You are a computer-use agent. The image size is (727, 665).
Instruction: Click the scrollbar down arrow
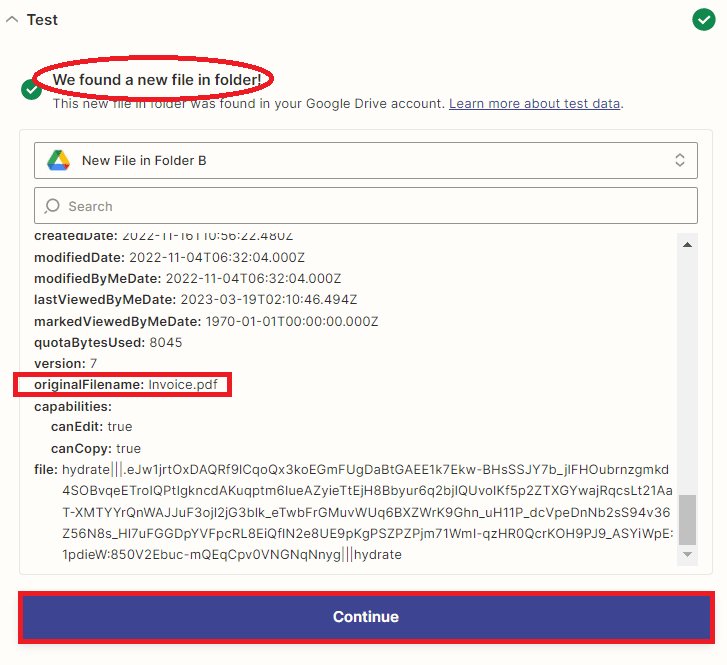pos(687,554)
